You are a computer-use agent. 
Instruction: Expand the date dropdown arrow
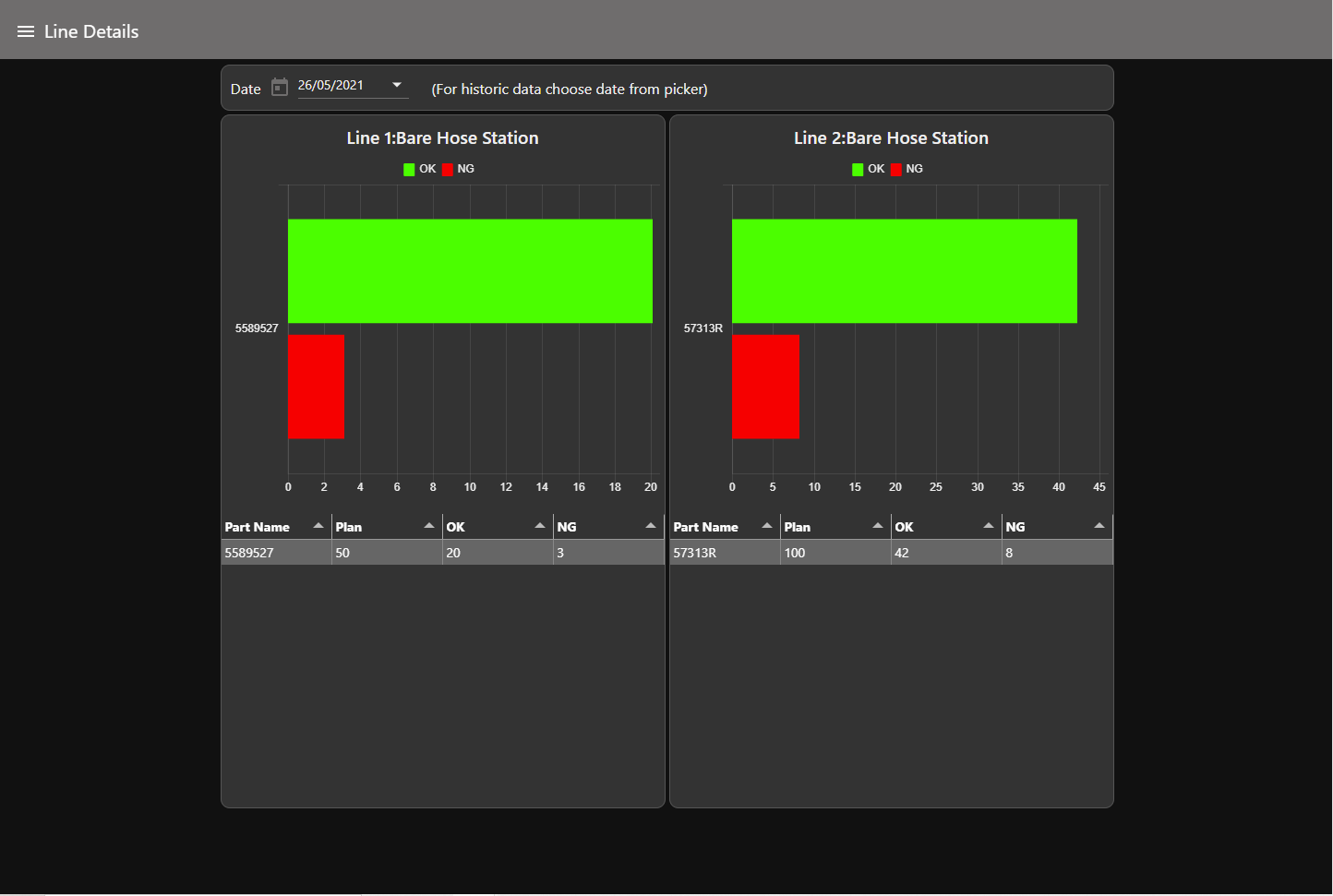point(397,85)
